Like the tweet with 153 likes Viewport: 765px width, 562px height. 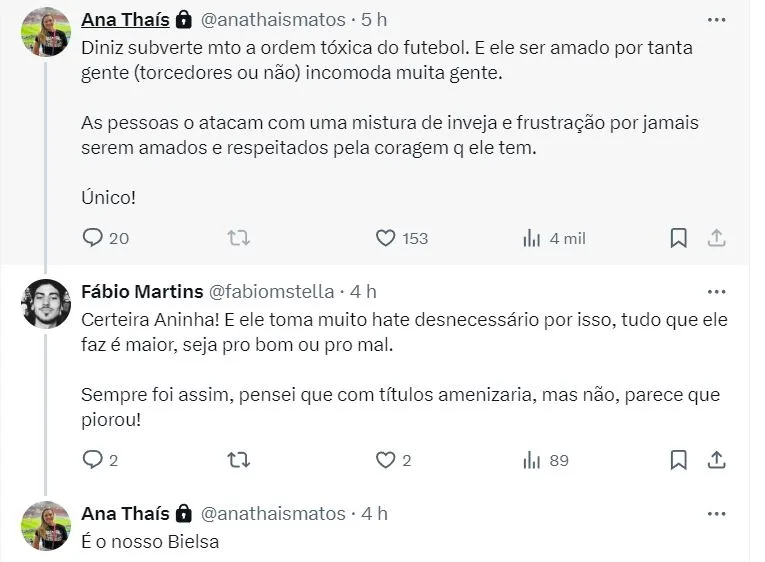pos(386,238)
